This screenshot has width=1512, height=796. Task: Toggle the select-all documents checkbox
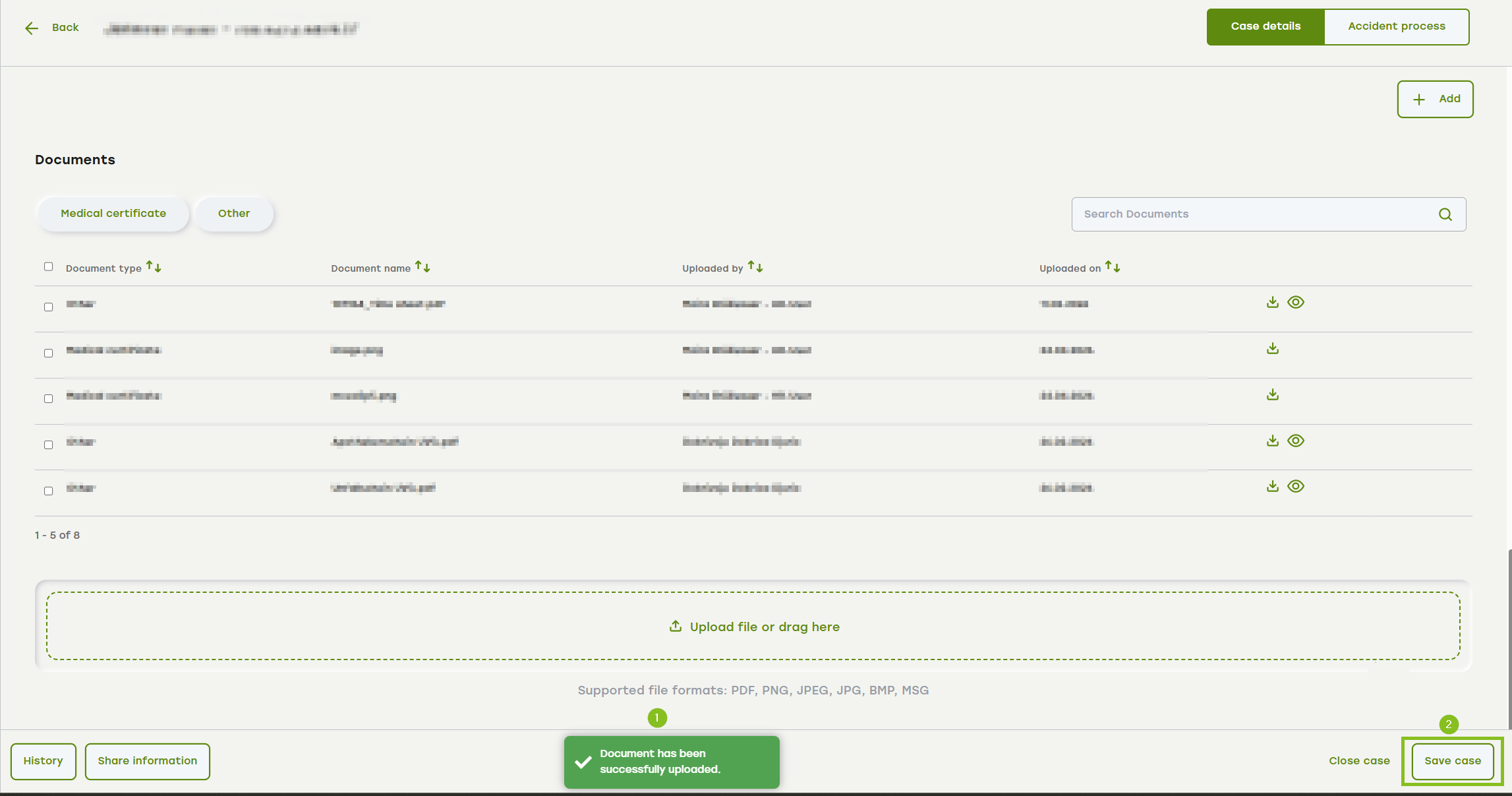click(x=48, y=266)
